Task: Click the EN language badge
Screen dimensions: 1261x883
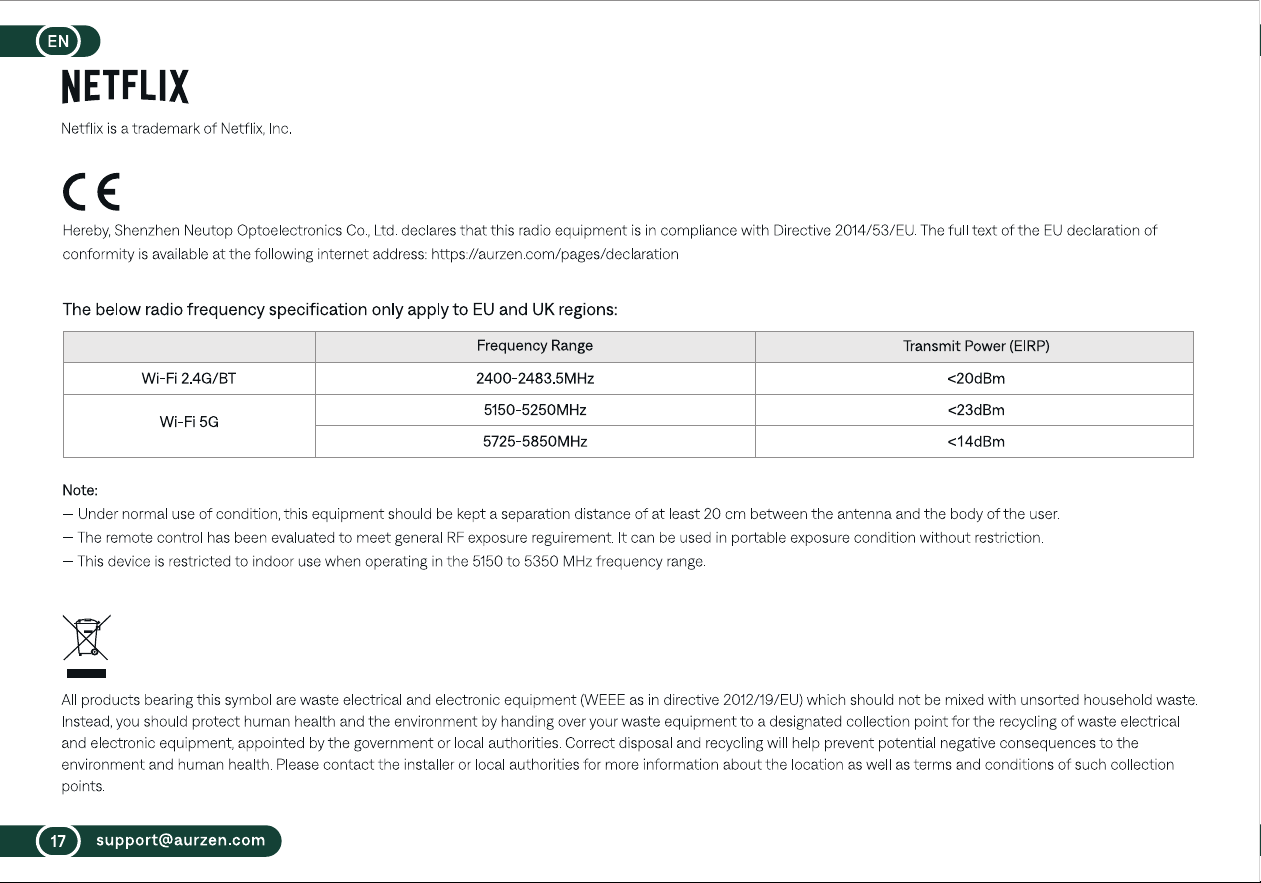Action: 59,42
